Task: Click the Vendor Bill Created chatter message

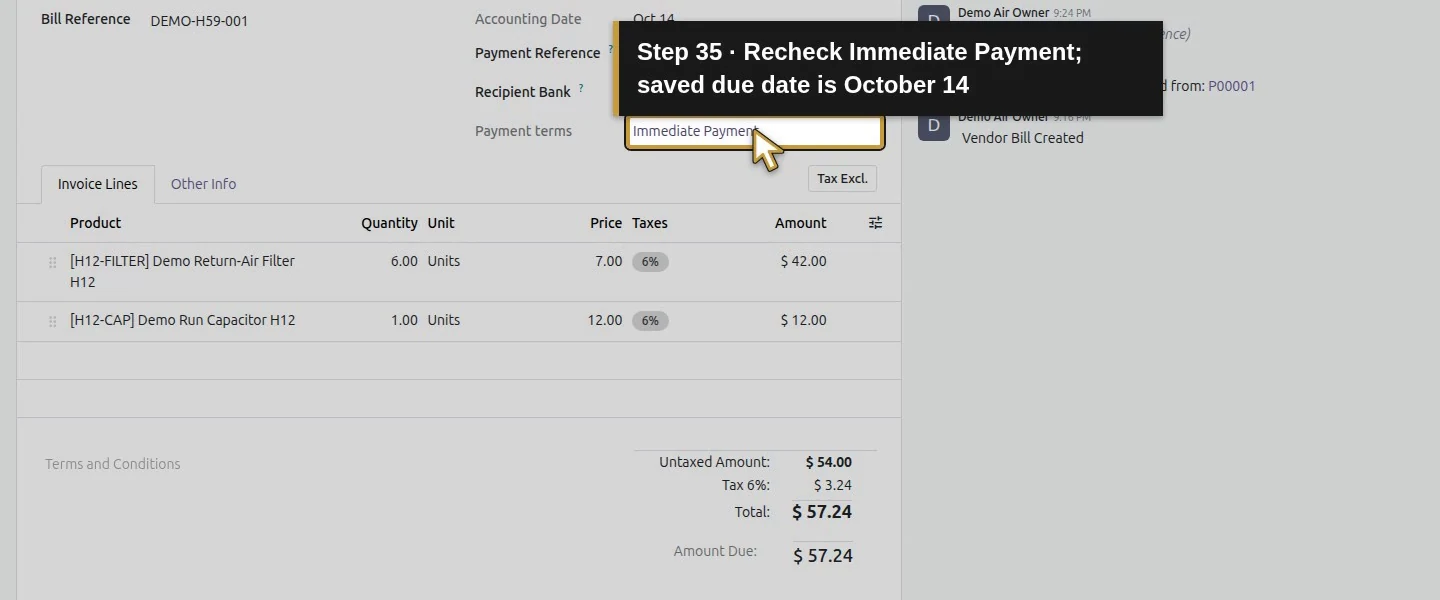Action: point(1022,138)
